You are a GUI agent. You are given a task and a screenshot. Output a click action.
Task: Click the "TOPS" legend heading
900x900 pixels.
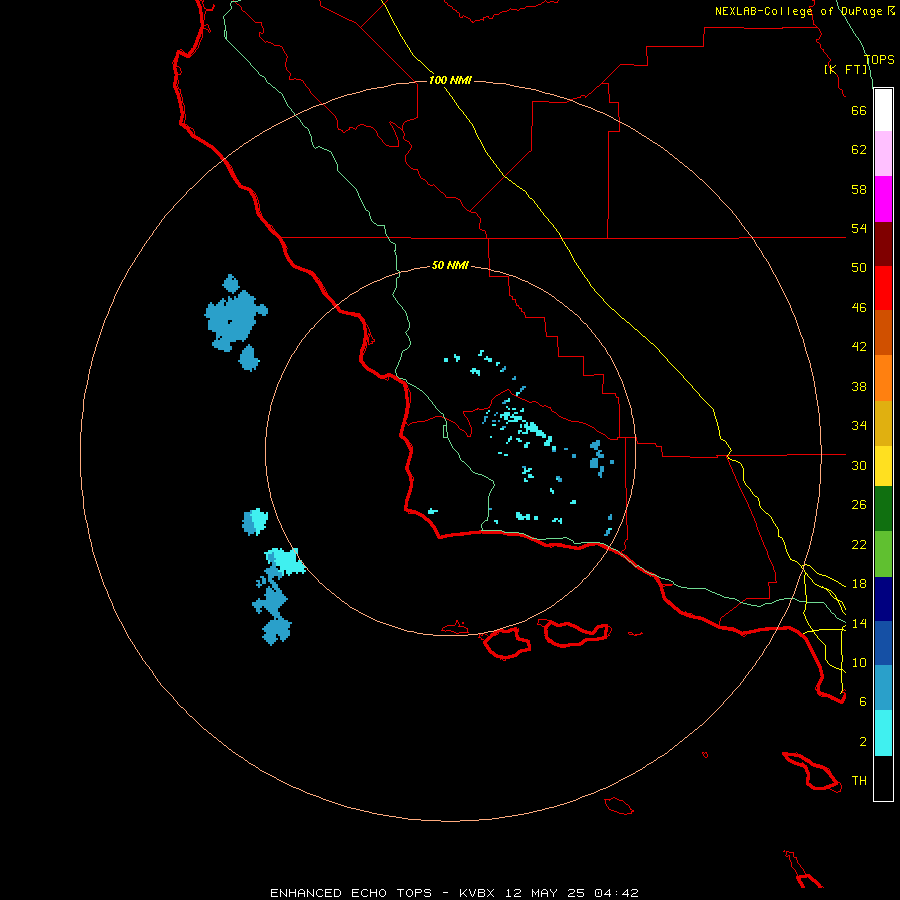879,59
